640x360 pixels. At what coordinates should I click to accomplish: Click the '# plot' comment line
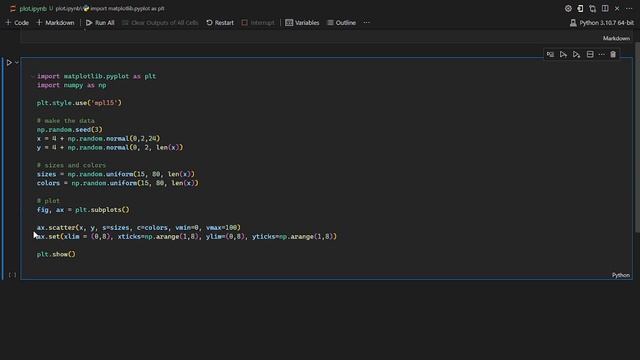[x=48, y=201]
